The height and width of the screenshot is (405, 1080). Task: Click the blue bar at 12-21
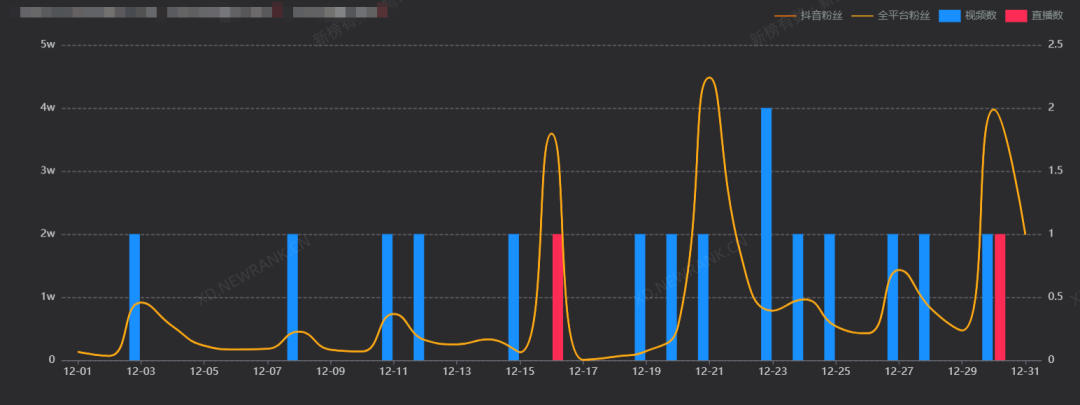[x=703, y=297]
